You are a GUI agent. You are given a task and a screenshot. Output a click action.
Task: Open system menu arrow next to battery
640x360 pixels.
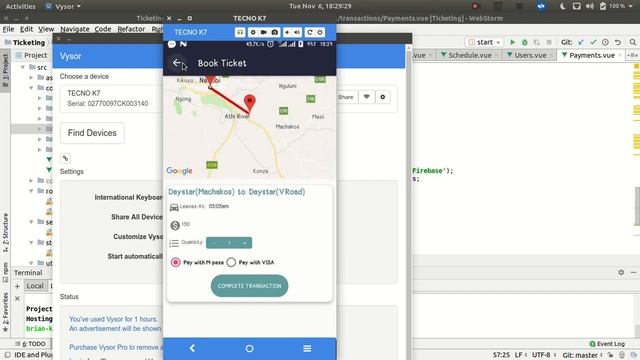coord(631,6)
